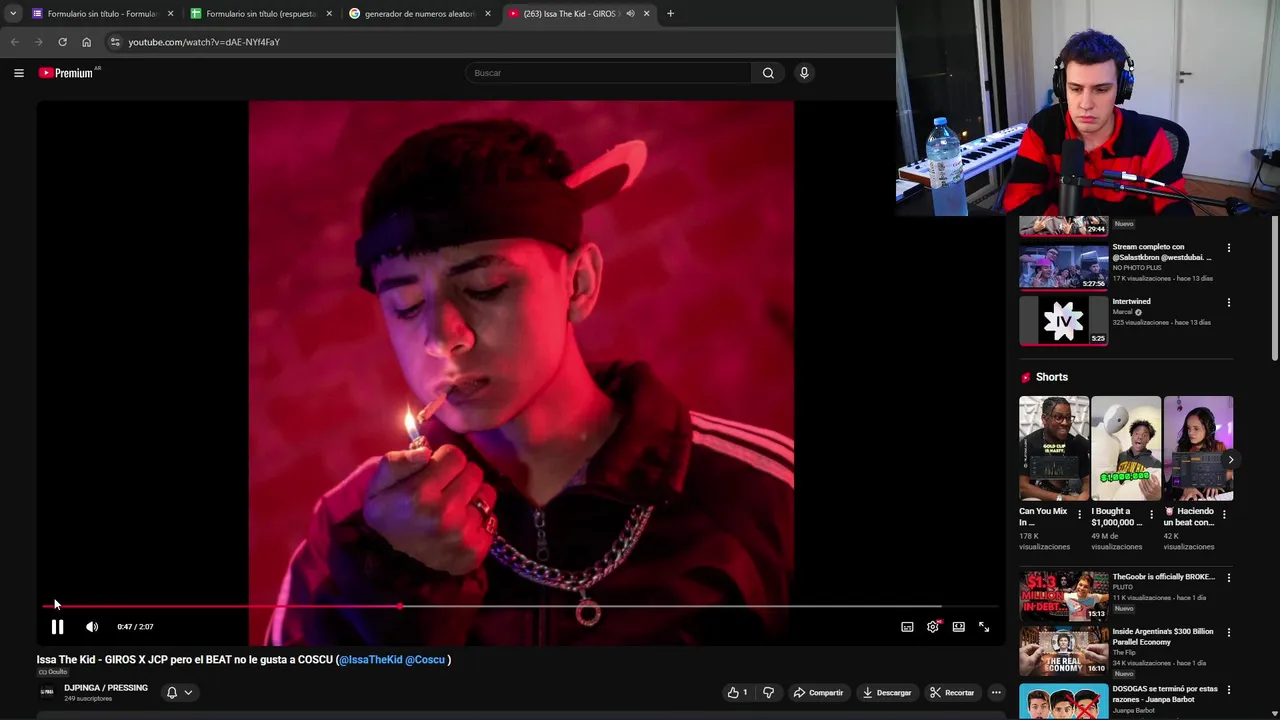Open a new browser tab

[670, 14]
